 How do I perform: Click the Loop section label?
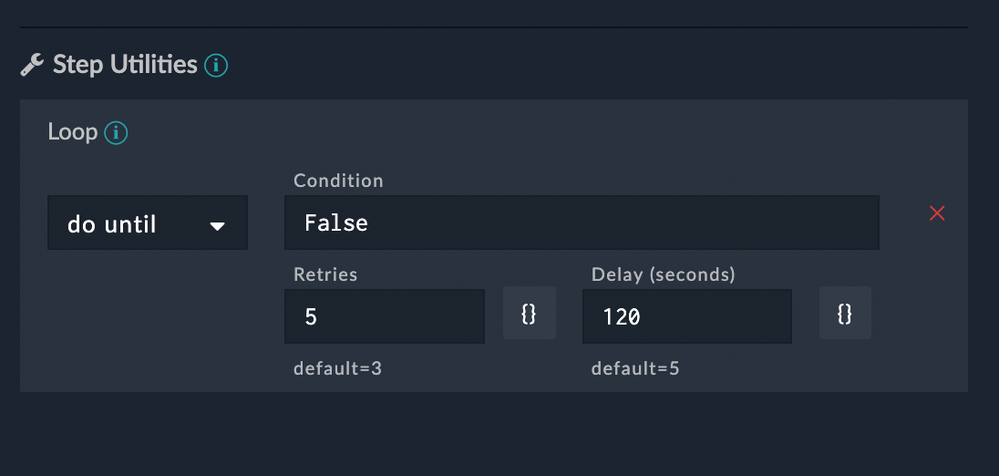pyautogui.click(x=72, y=132)
